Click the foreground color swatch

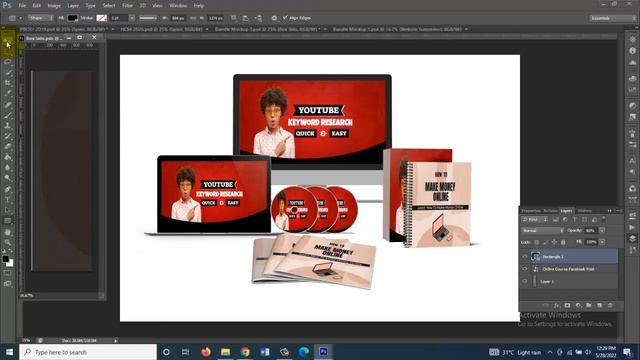(6, 259)
